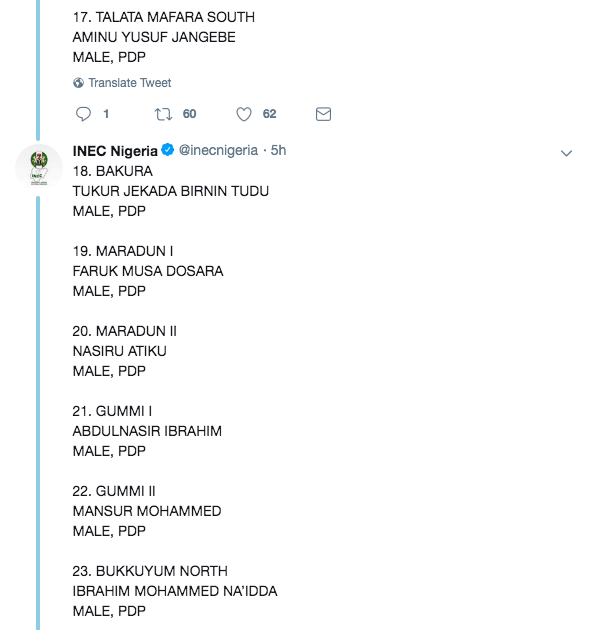The height and width of the screenshot is (630, 595).
Task: Click the like count 62
Action: pyautogui.click(x=269, y=114)
